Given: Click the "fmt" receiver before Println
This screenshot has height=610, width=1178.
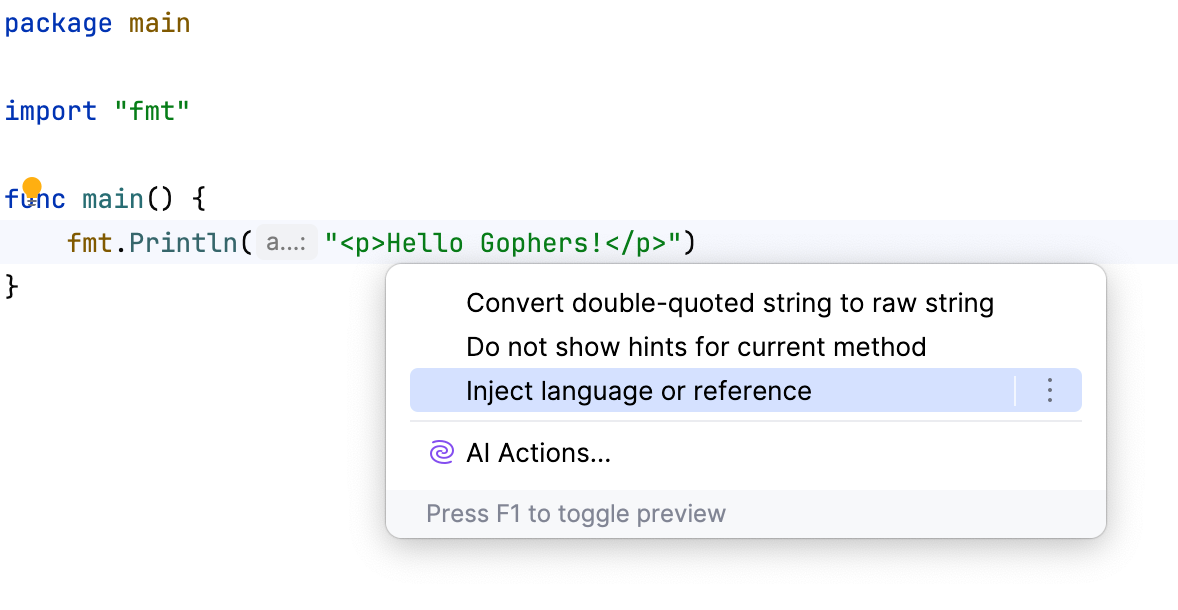Looking at the screenshot, I should 87,242.
